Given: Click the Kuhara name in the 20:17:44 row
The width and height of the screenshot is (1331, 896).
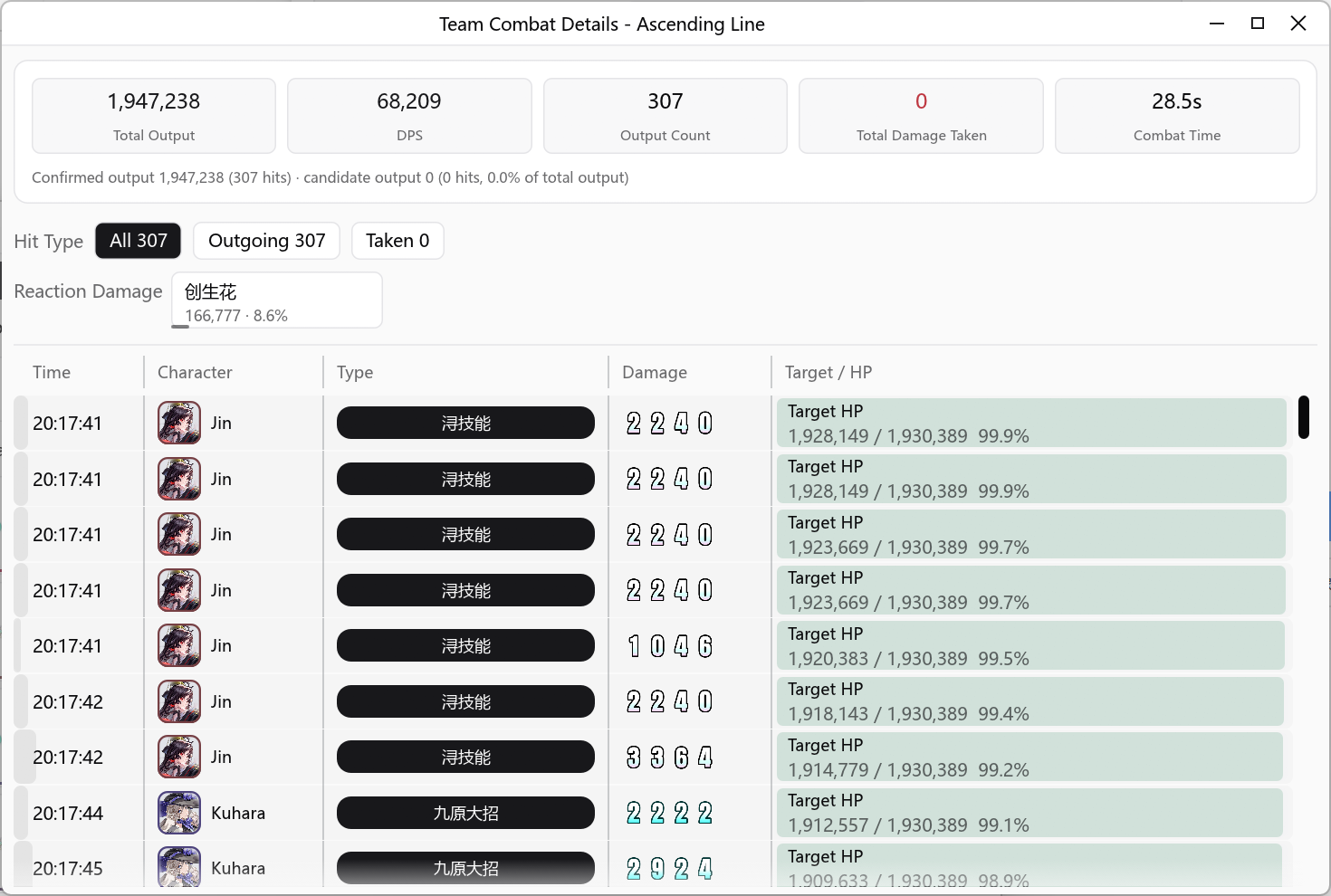Looking at the screenshot, I should coord(238,813).
